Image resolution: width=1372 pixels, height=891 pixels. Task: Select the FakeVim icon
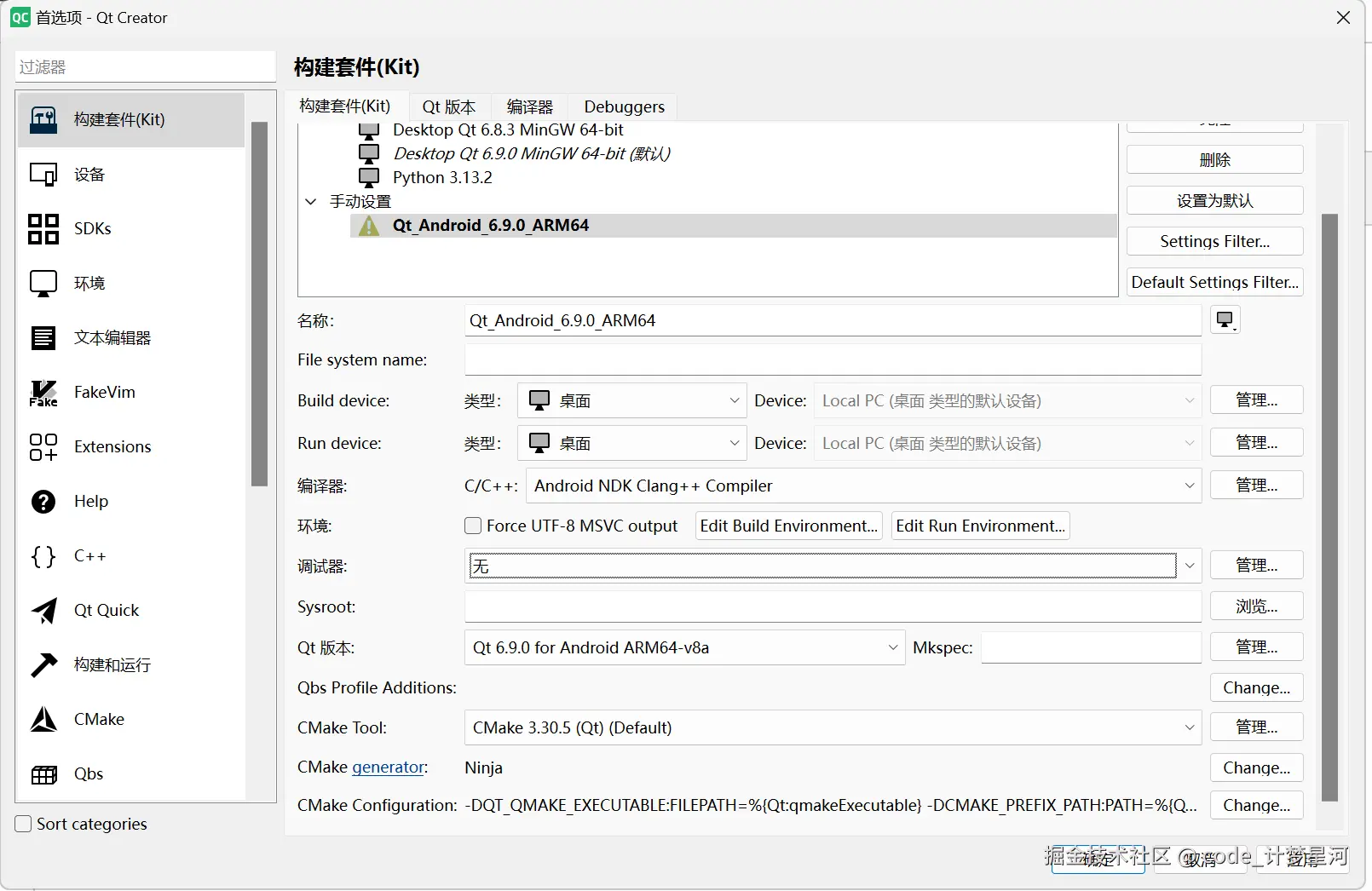point(43,393)
